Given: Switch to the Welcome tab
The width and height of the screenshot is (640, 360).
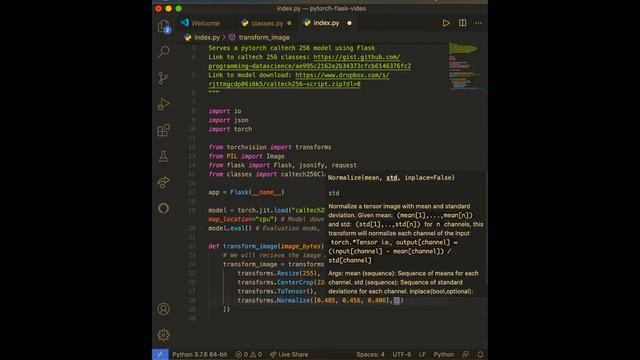Looking at the screenshot, I should (x=200, y=23).
